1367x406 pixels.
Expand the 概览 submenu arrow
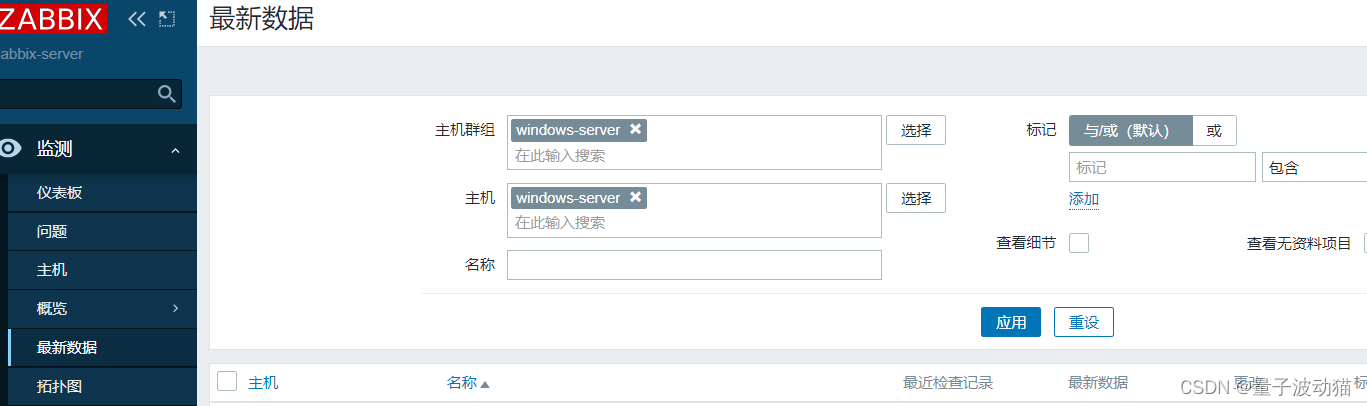175,308
